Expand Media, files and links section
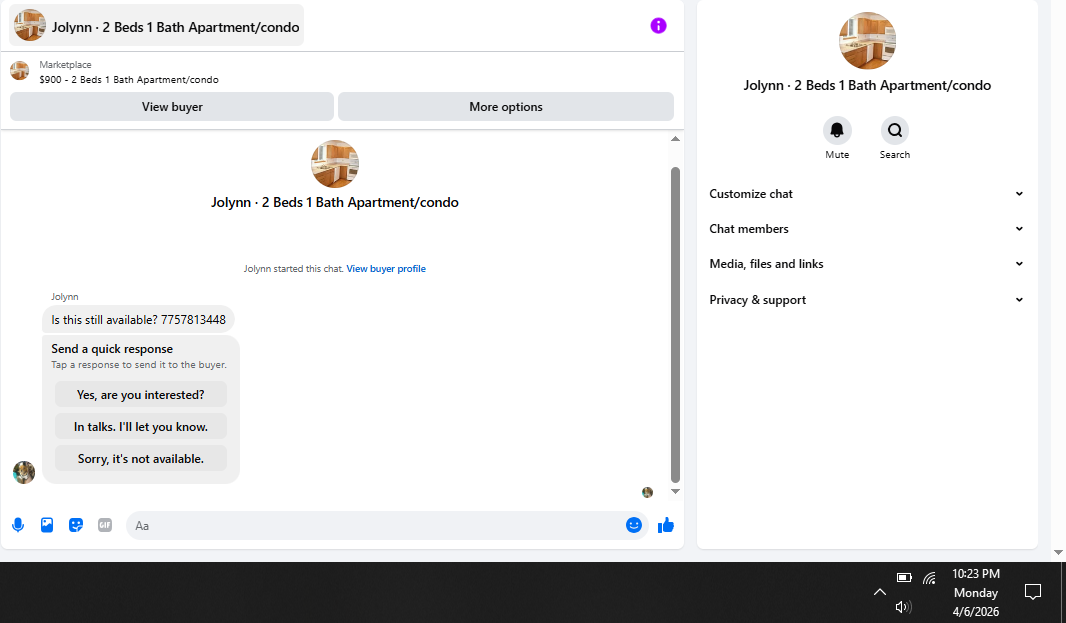 [866, 264]
